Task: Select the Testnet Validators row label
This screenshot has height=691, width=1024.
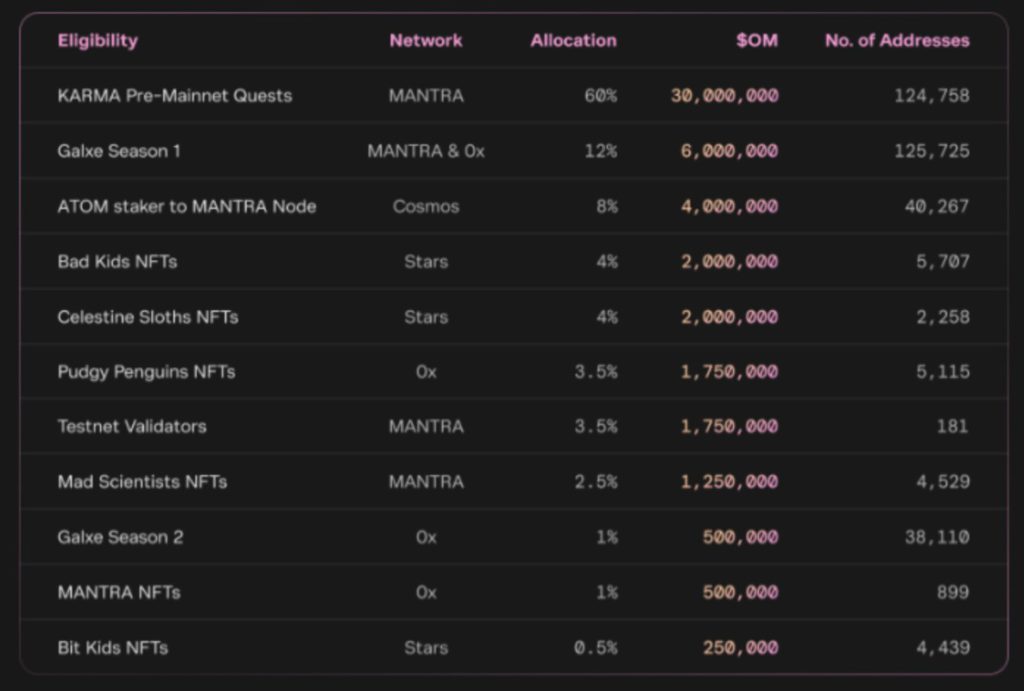Action: [132, 426]
